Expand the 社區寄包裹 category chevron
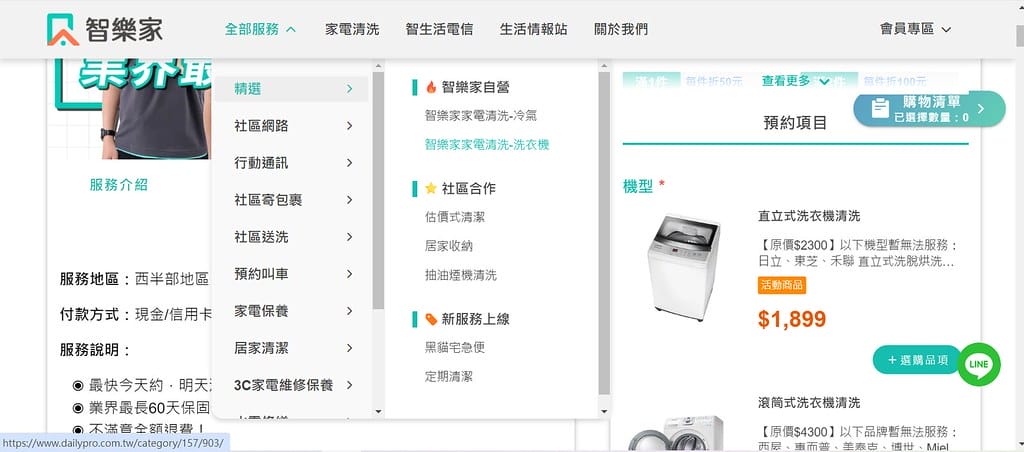Screen dimensions: 1024x452 click(x=349, y=199)
